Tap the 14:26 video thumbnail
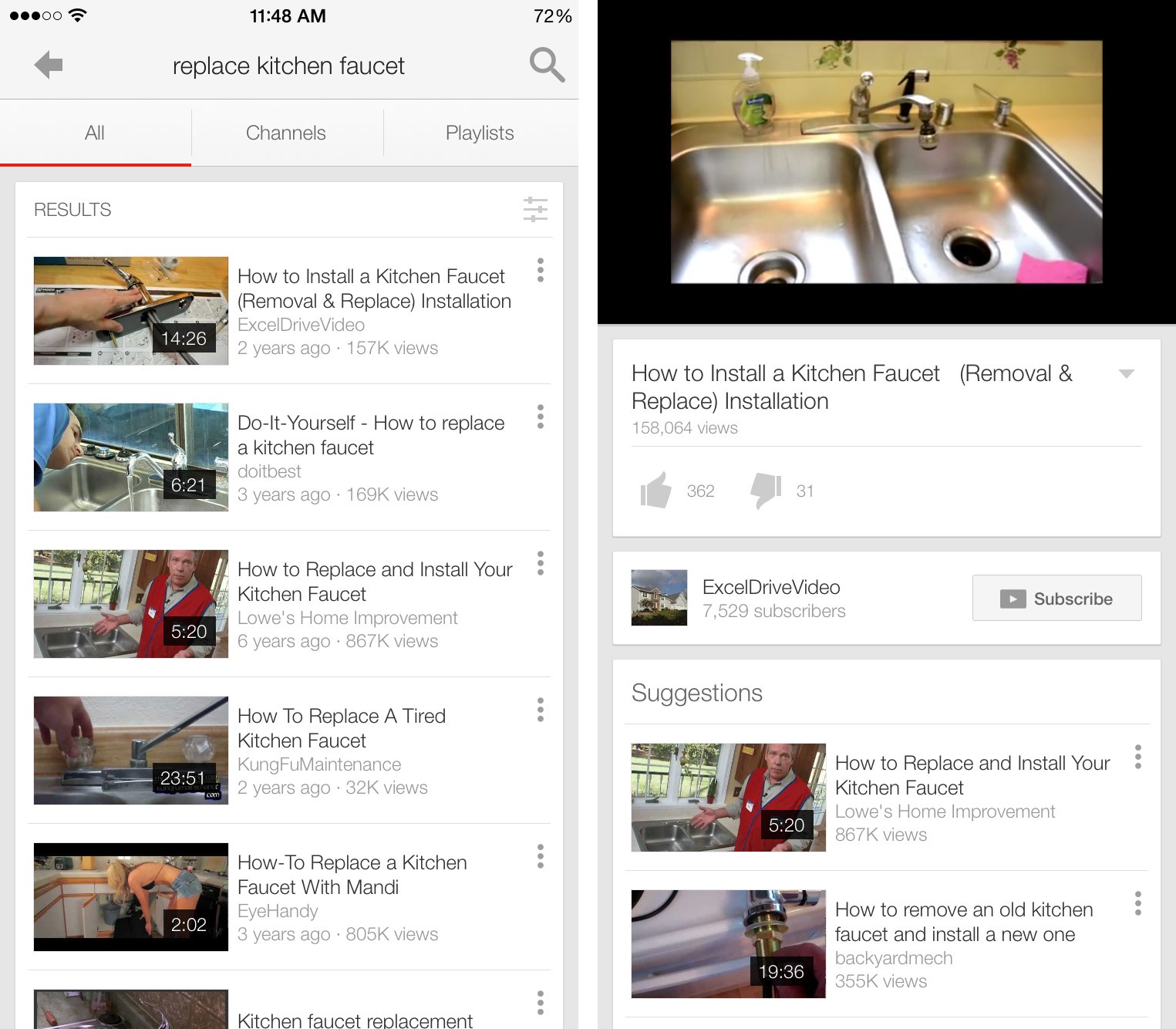The image size is (1176, 1029). [131, 311]
